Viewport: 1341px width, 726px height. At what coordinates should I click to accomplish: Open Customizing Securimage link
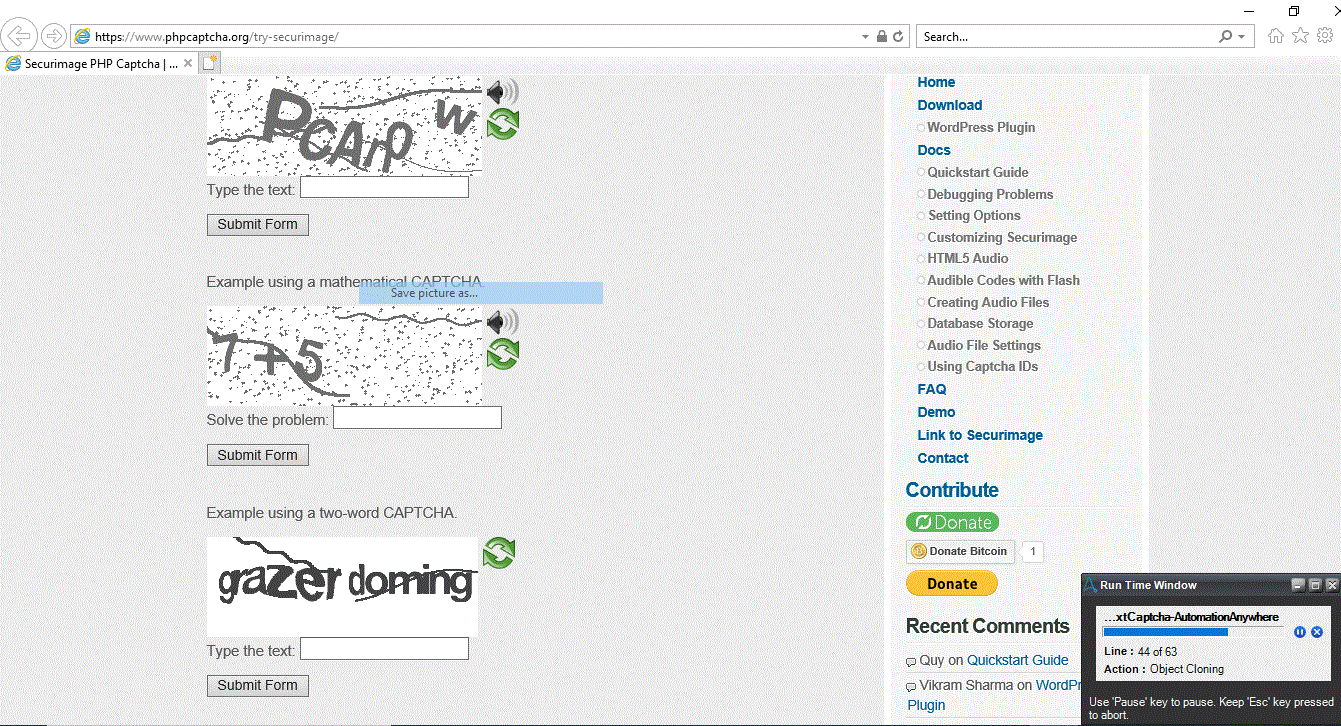1002,237
